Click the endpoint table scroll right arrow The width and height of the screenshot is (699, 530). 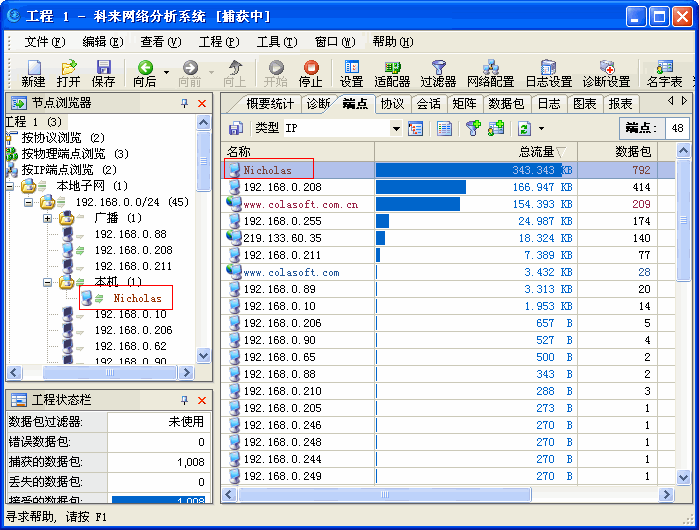666,494
